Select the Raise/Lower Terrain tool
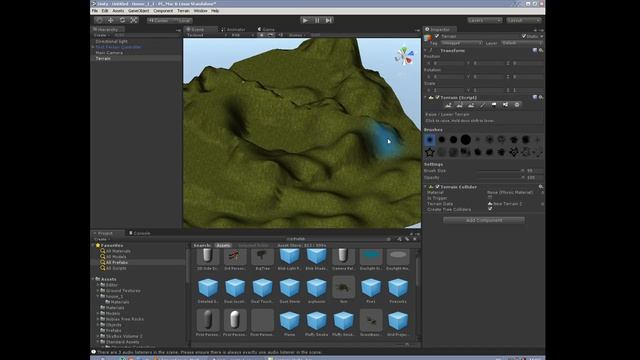The width and height of the screenshot is (640, 360). tap(448, 105)
